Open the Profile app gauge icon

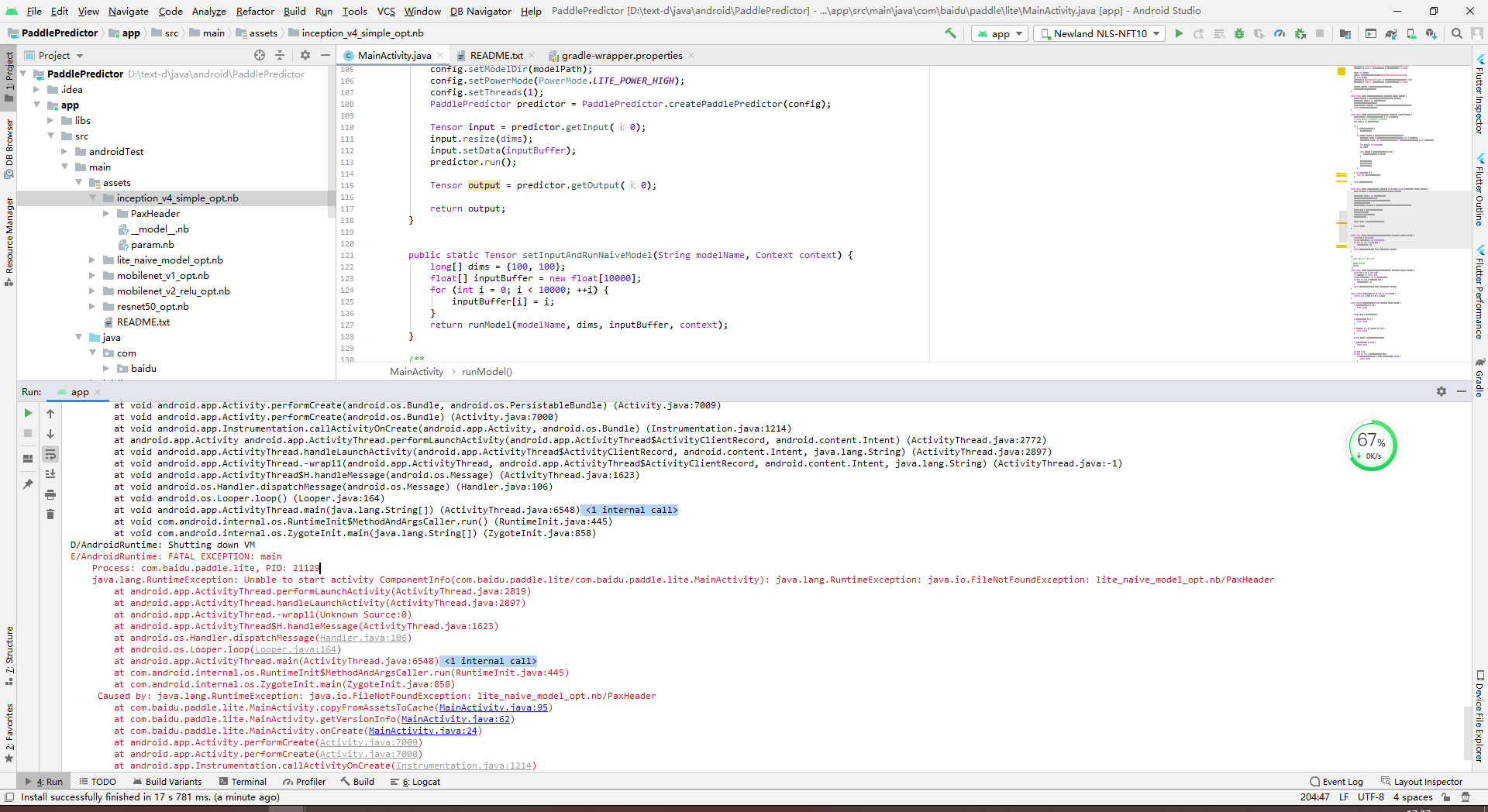tap(1280, 33)
